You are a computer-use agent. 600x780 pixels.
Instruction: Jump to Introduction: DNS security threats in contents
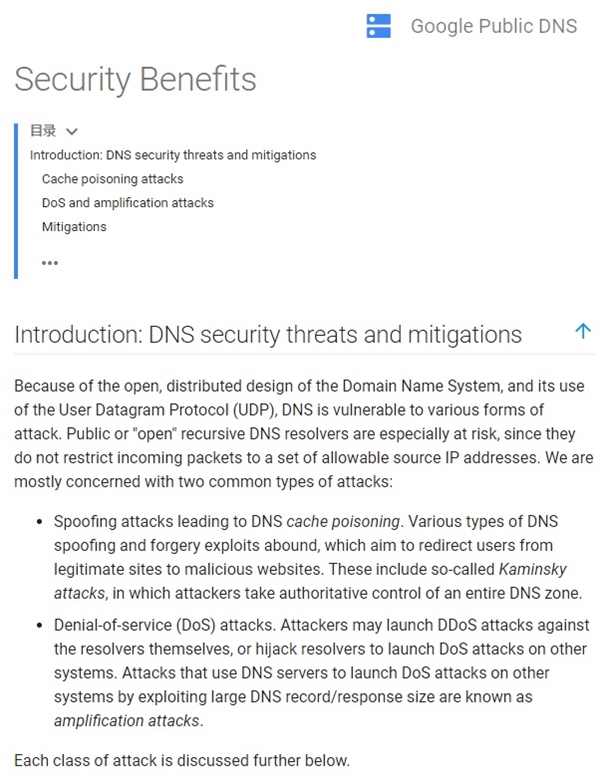point(172,155)
